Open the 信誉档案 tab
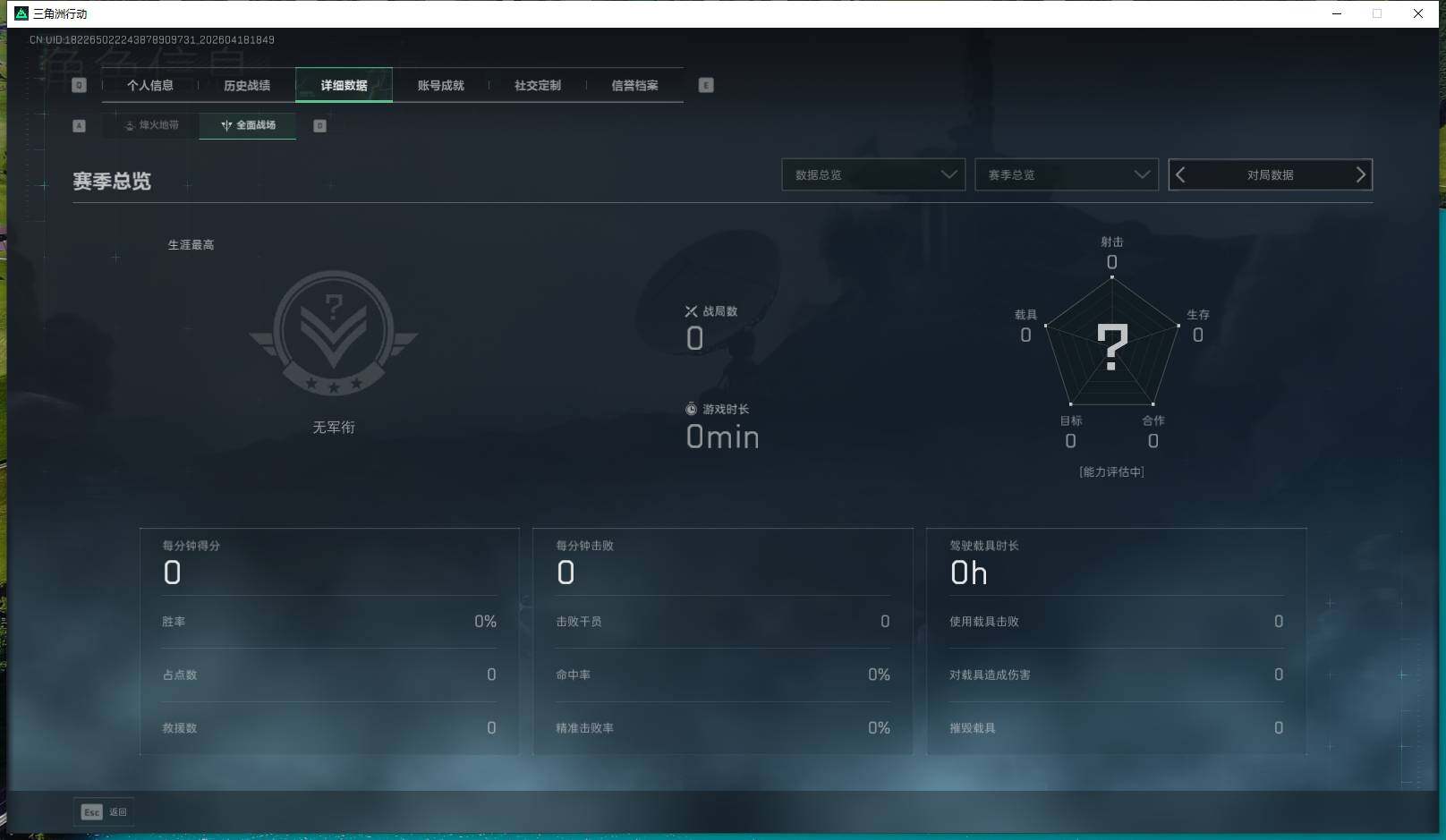 pos(634,86)
